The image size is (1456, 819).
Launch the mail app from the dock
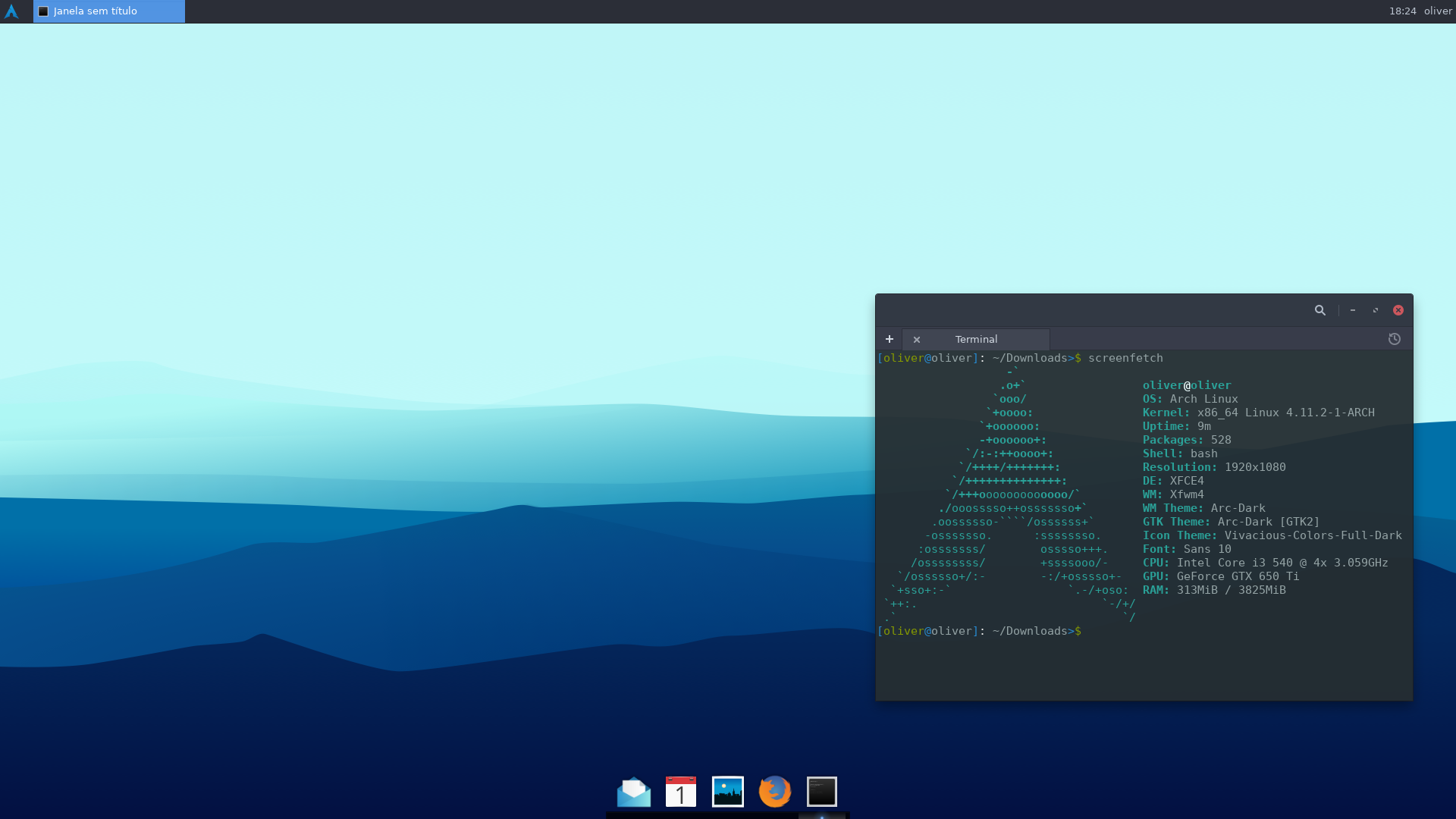pyautogui.click(x=634, y=792)
